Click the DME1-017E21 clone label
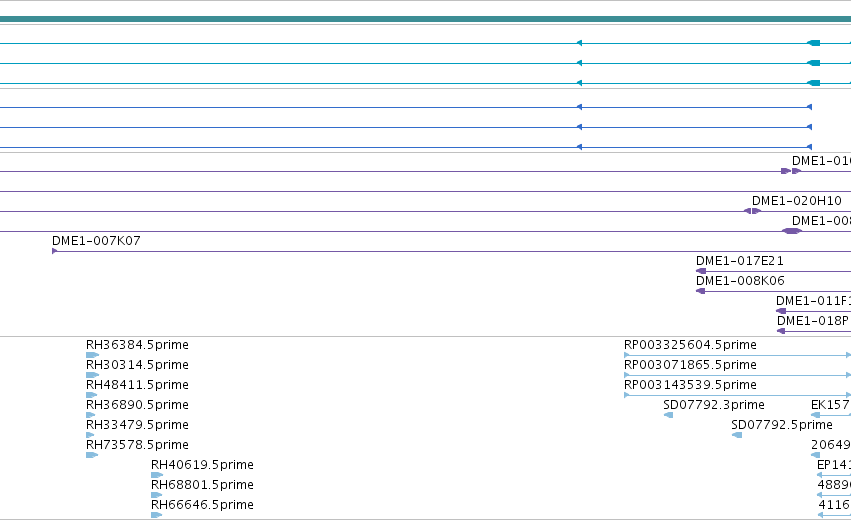851x520 pixels. pos(740,261)
